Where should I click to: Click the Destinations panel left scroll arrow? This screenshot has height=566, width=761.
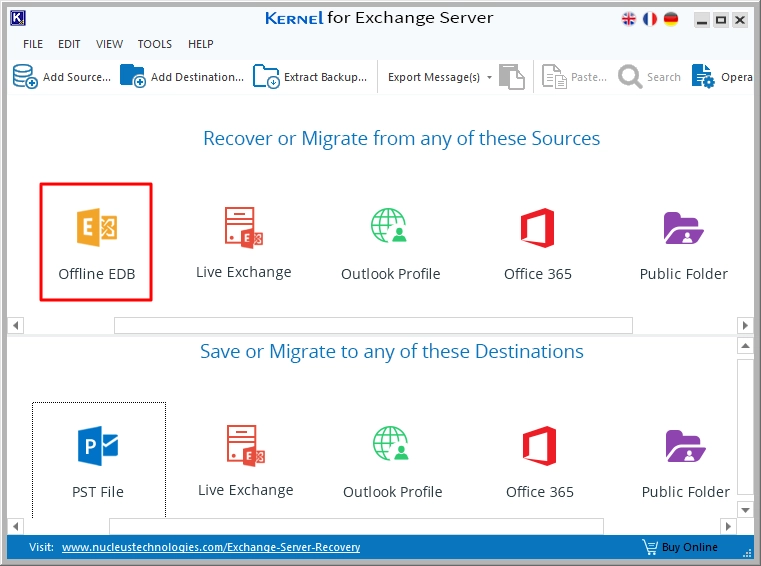click(16, 526)
